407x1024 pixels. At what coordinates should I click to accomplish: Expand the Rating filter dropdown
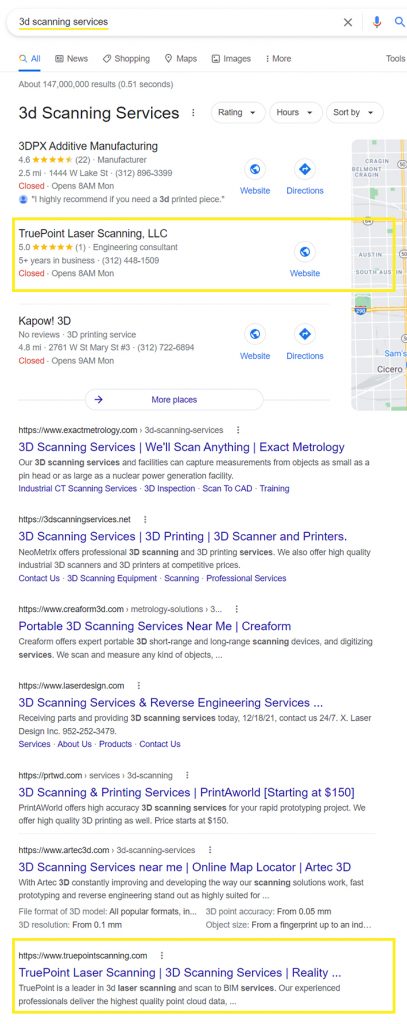[x=238, y=112]
